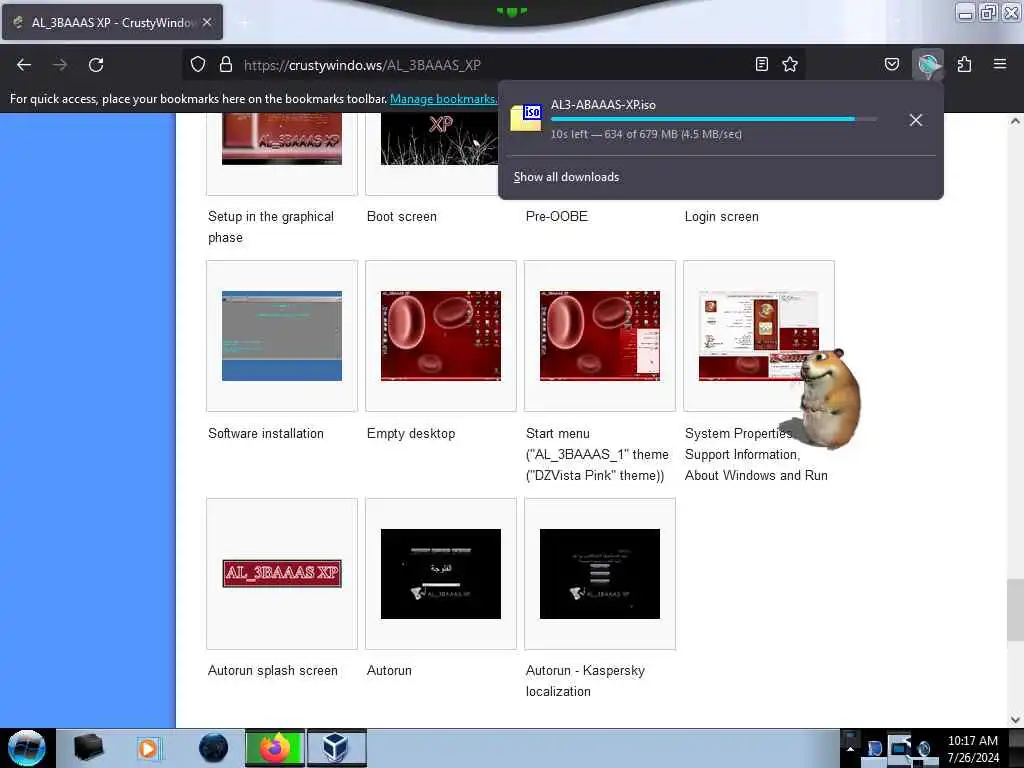Open the Manage bookmarks link
The image size is (1024, 768).
click(443, 99)
